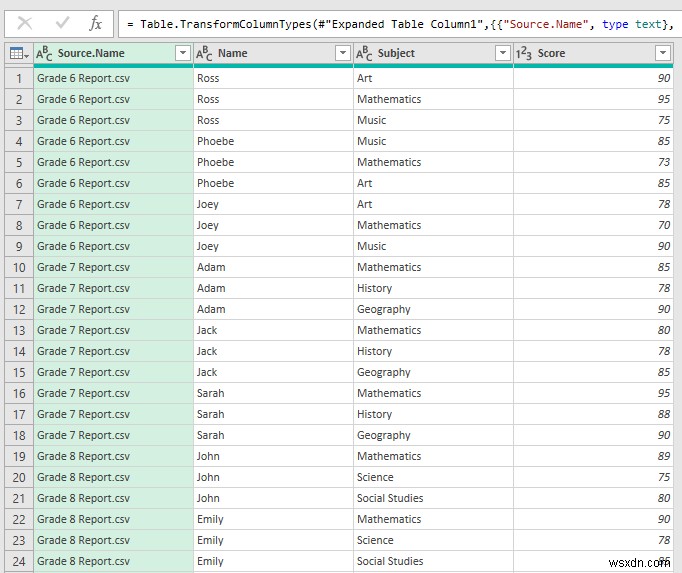The width and height of the screenshot is (682, 573).
Task: Select row number 1
Action: click(x=19, y=78)
